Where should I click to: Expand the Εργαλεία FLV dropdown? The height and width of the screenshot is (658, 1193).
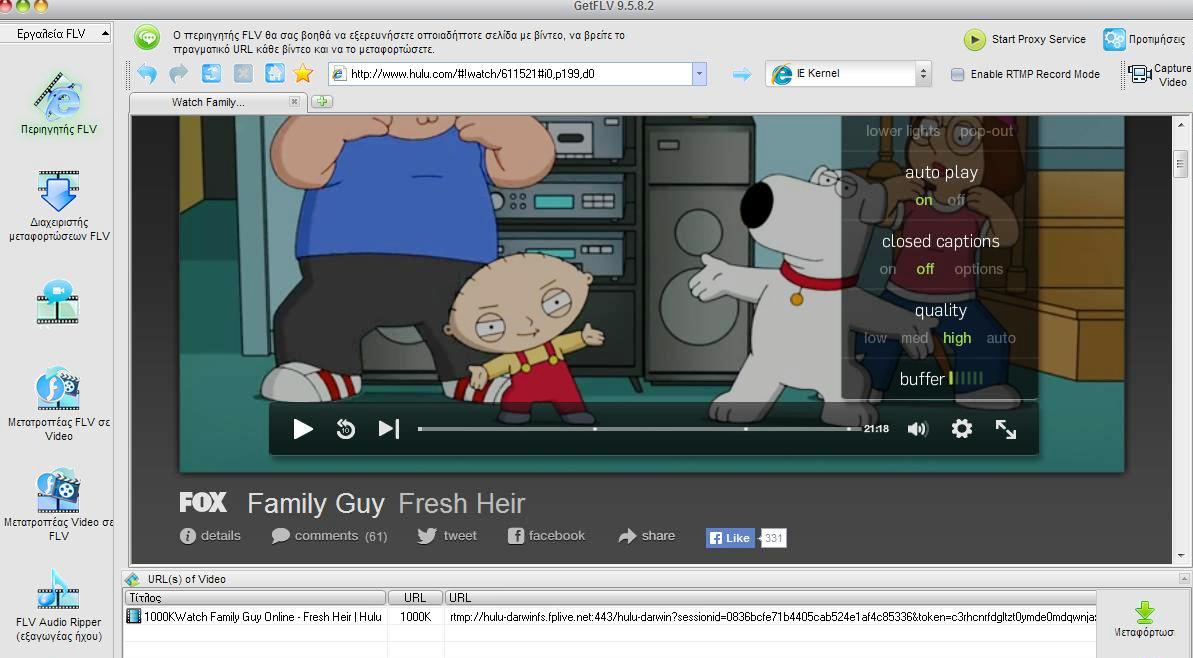(103, 34)
